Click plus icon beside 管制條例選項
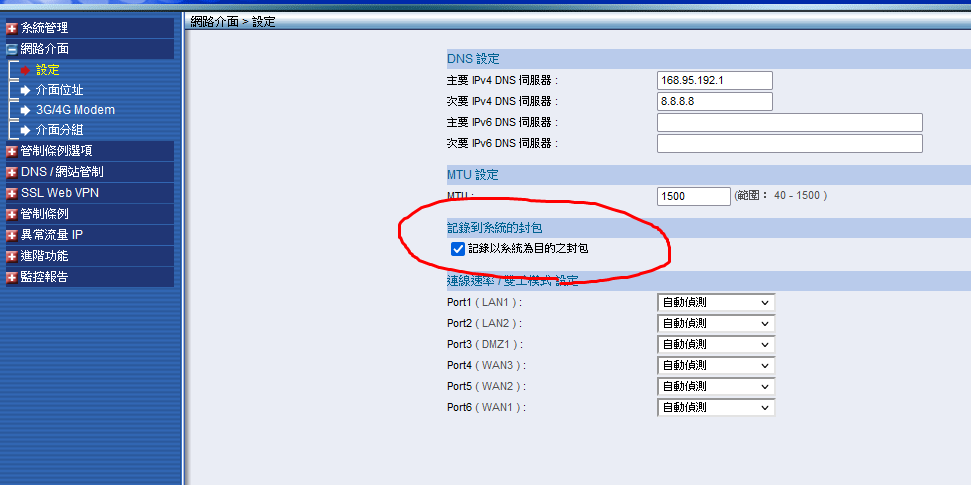Viewport: 971px width, 485px height. [x=12, y=151]
